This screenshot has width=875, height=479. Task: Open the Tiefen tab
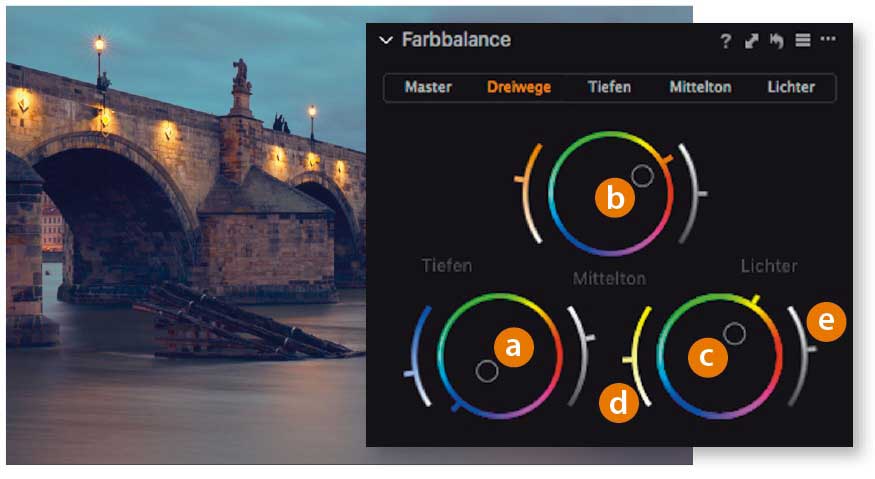[609, 87]
